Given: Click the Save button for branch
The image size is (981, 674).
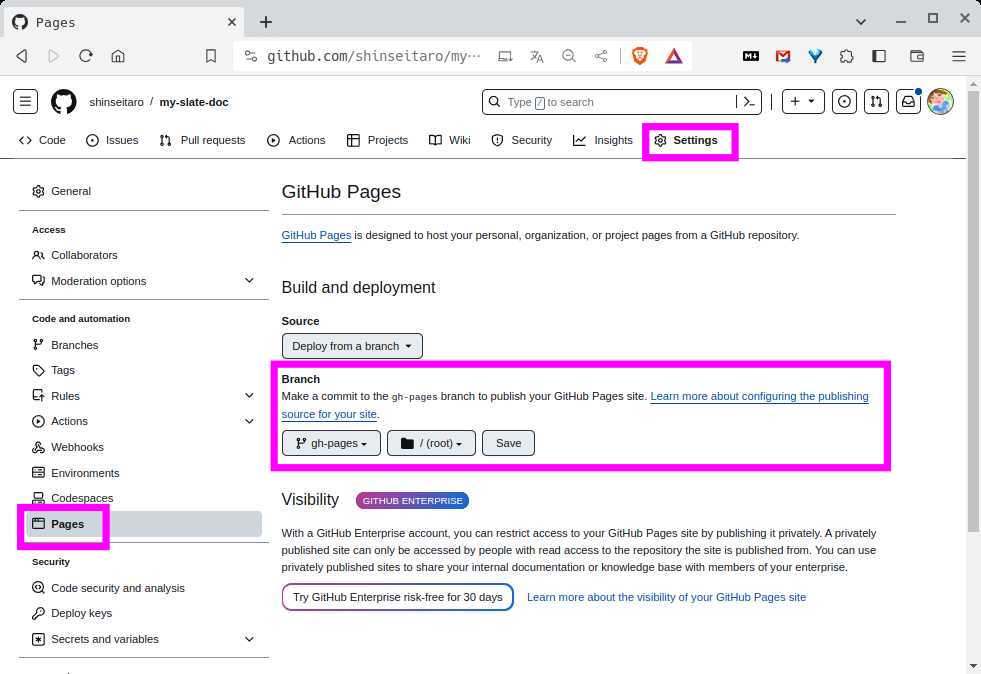Looking at the screenshot, I should tap(508, 443).
